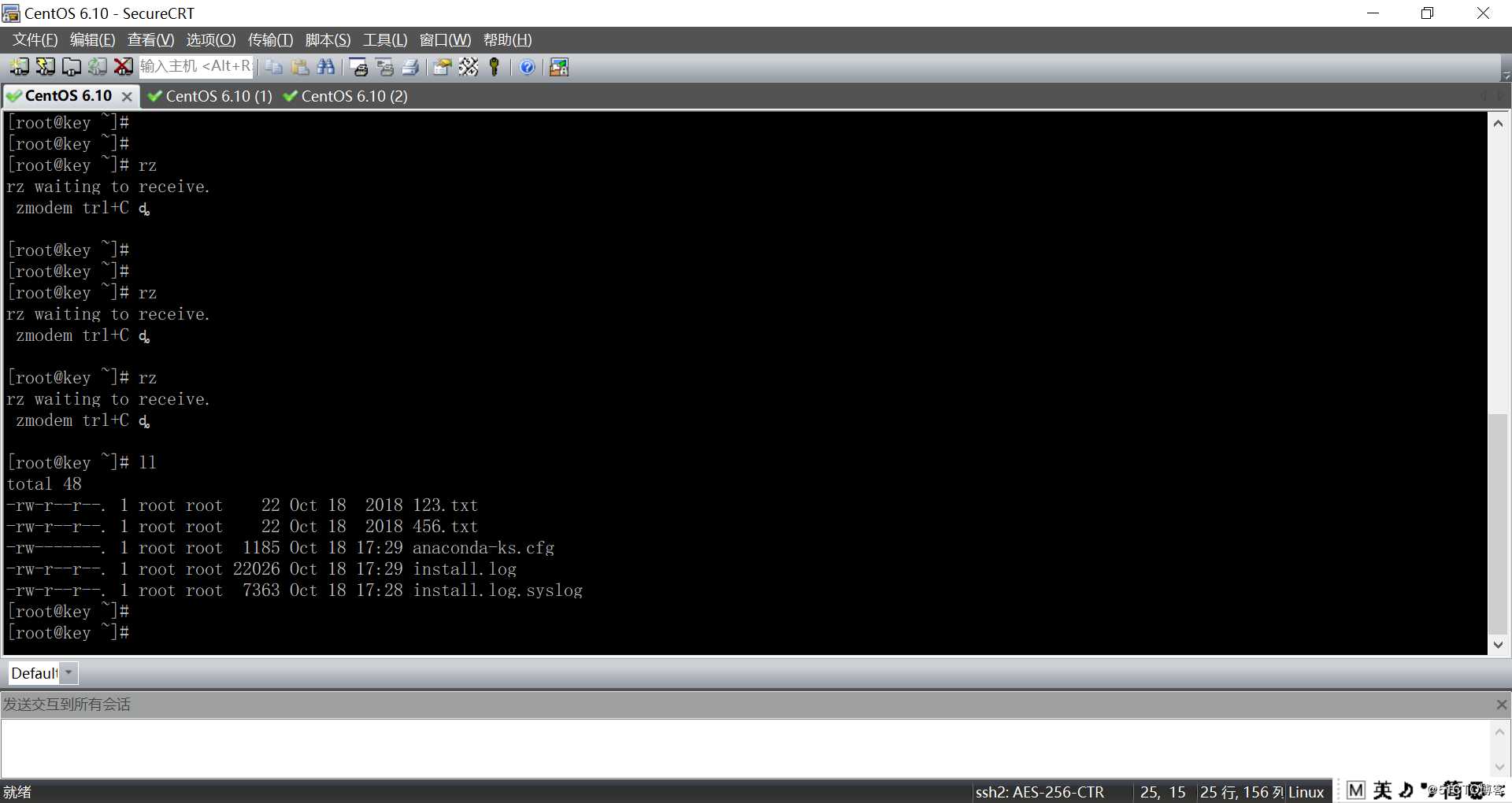Click the Connect session toolbar icon

click(x=20, y=67)
